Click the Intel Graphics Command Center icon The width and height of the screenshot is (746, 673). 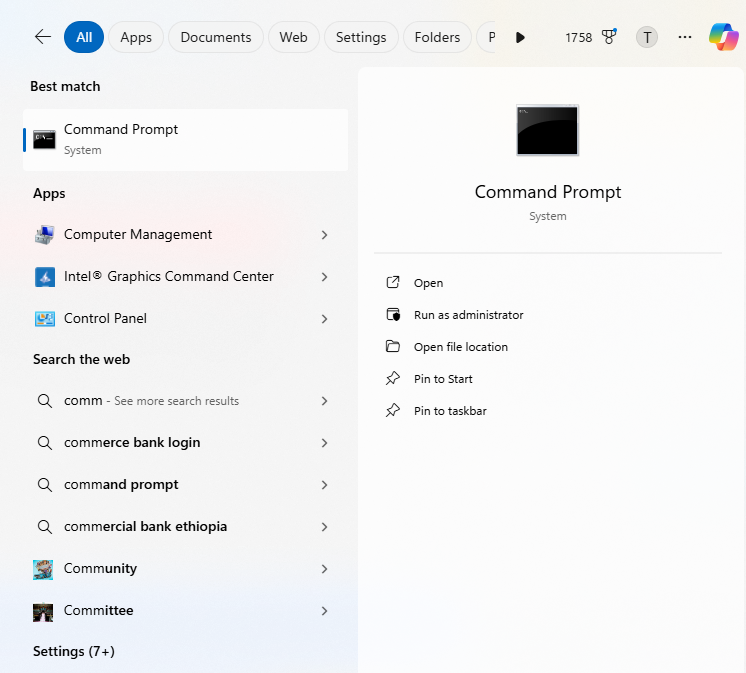tap(44, 277)
